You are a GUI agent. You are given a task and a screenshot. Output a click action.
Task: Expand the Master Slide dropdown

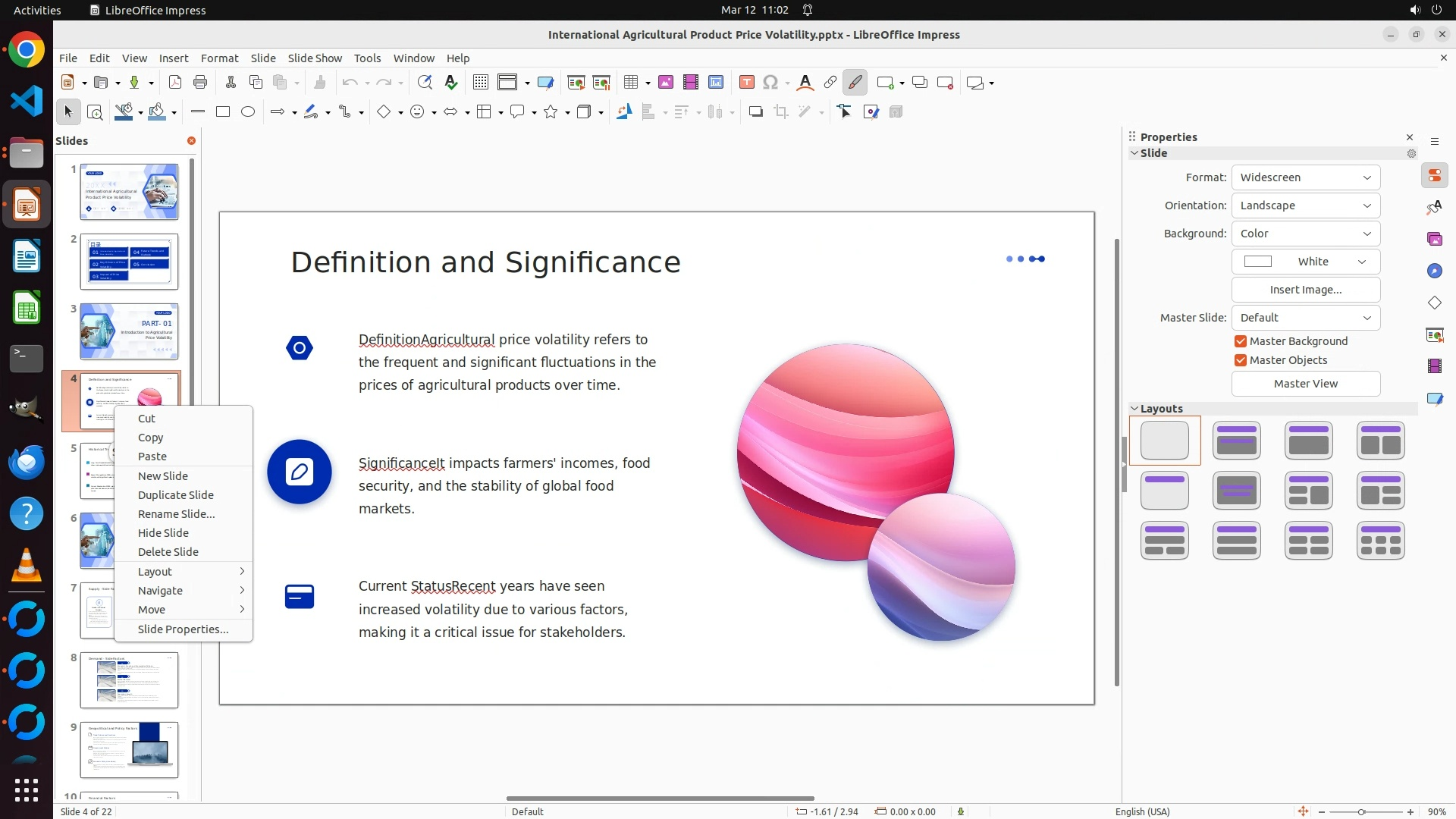[1305, 318]
